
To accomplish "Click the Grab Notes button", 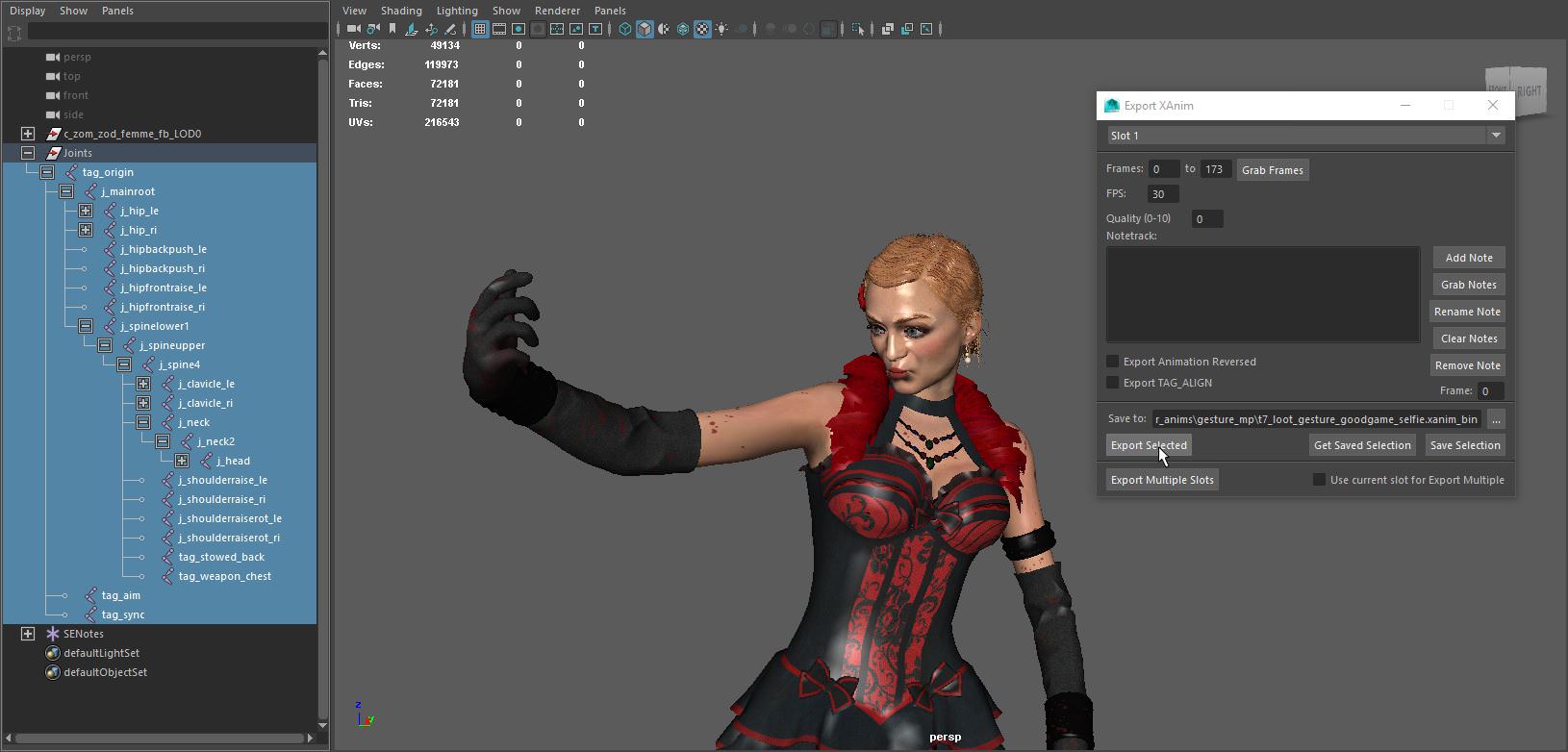I will click(x=1469, y=285).
